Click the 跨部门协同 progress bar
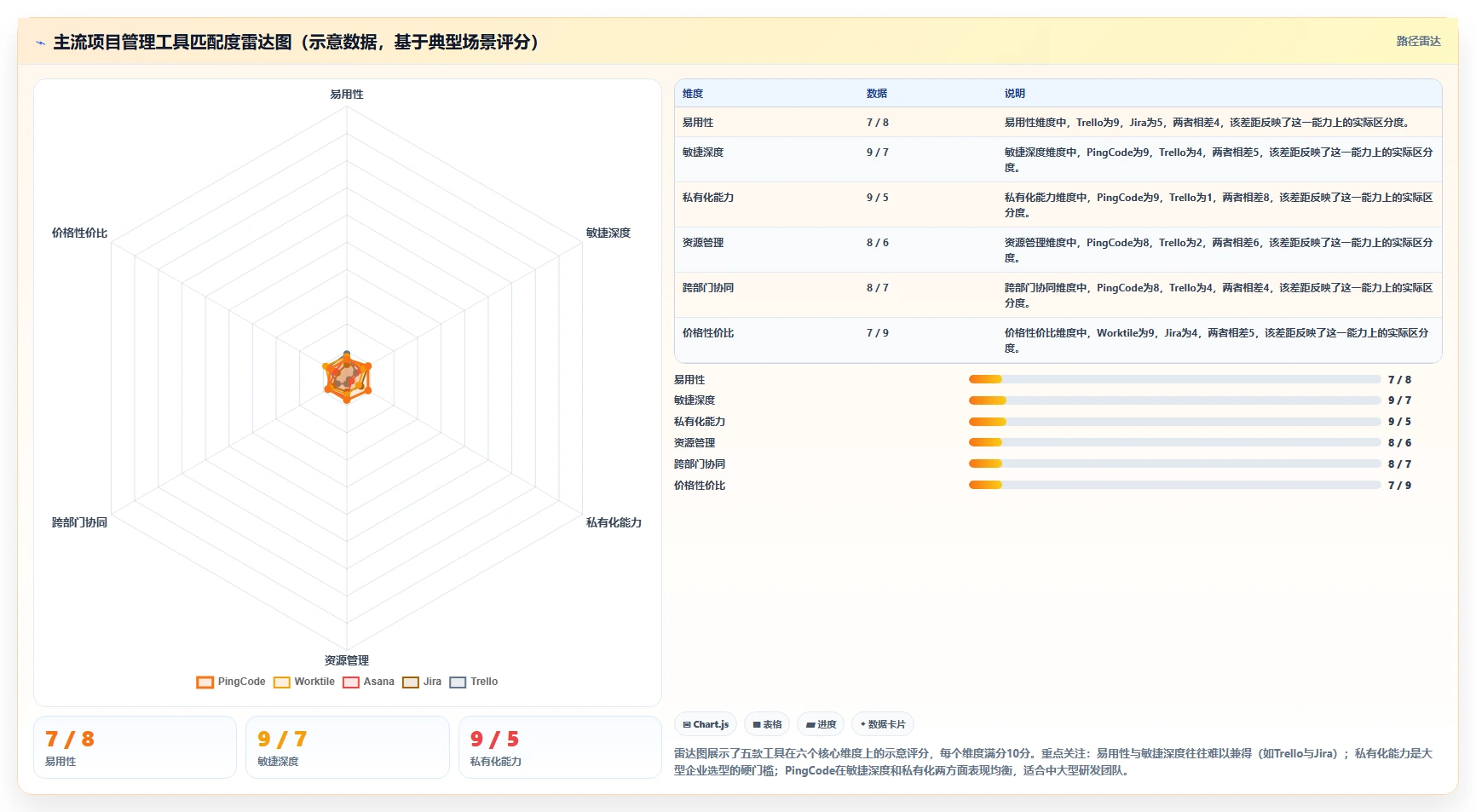This screenshot has height=812, width=1476. pos(1174,464)
